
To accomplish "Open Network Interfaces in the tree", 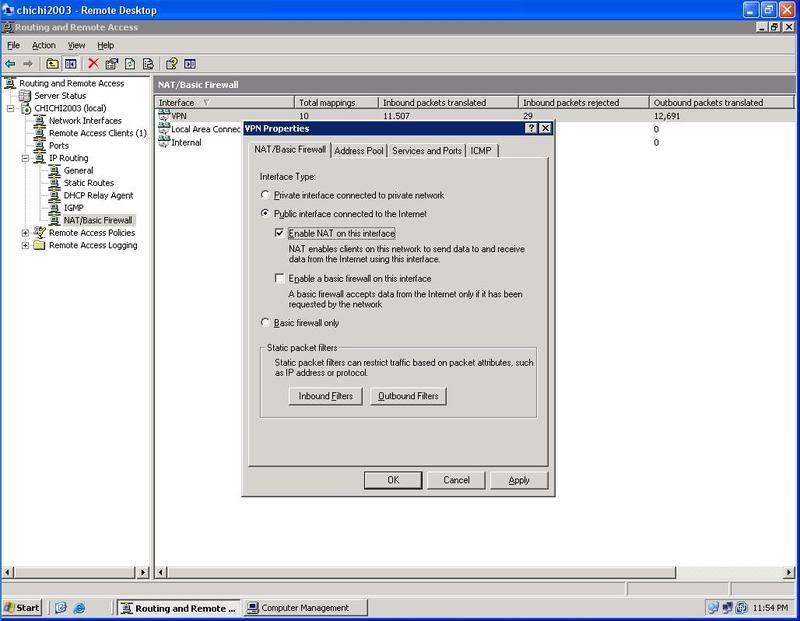I will [x=85, y=120].
